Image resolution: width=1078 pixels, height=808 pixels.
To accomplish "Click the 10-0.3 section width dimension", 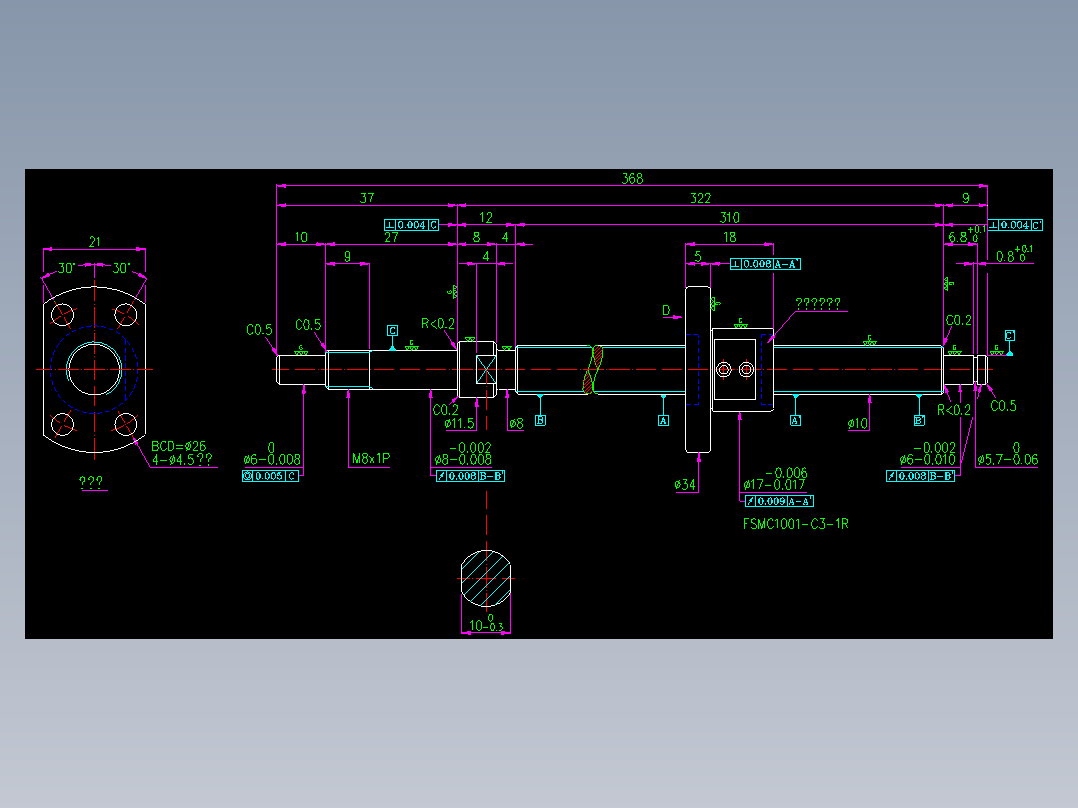I will pyautogui.click(x=486, y=622).
